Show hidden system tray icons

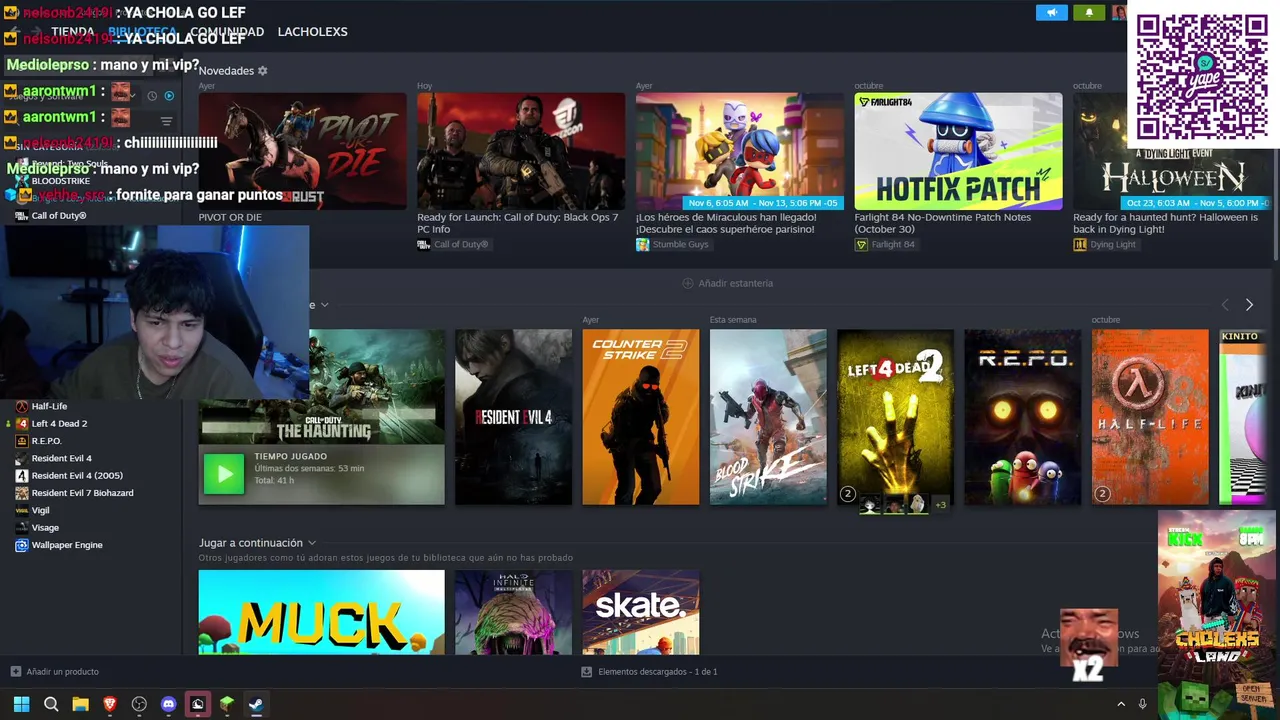point(1121,704)
